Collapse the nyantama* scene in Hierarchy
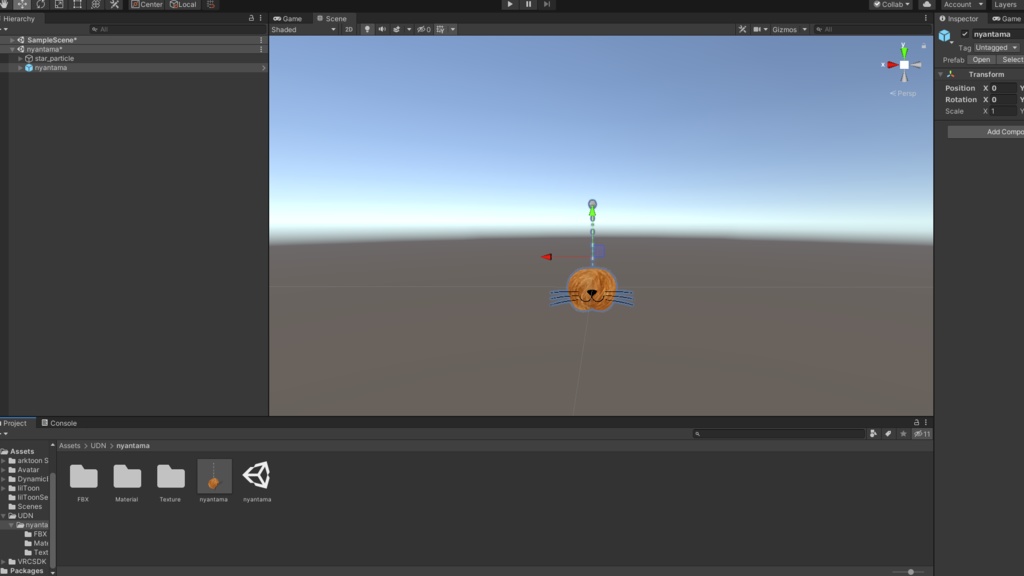This screenshot has width=1024, height=576. (x=12, y=49)
